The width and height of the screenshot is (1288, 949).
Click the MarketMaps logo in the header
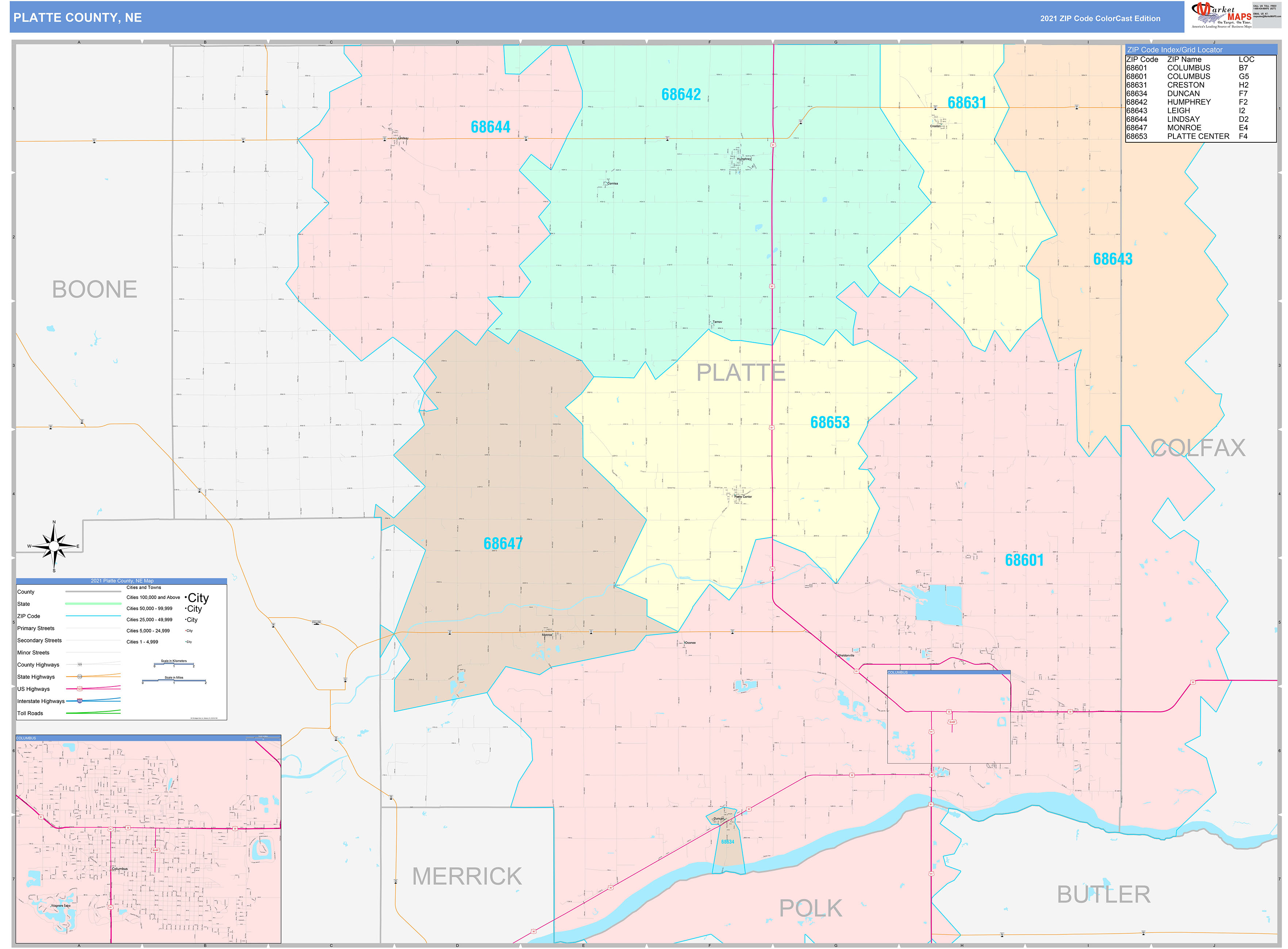click(x=1221, y=15)
